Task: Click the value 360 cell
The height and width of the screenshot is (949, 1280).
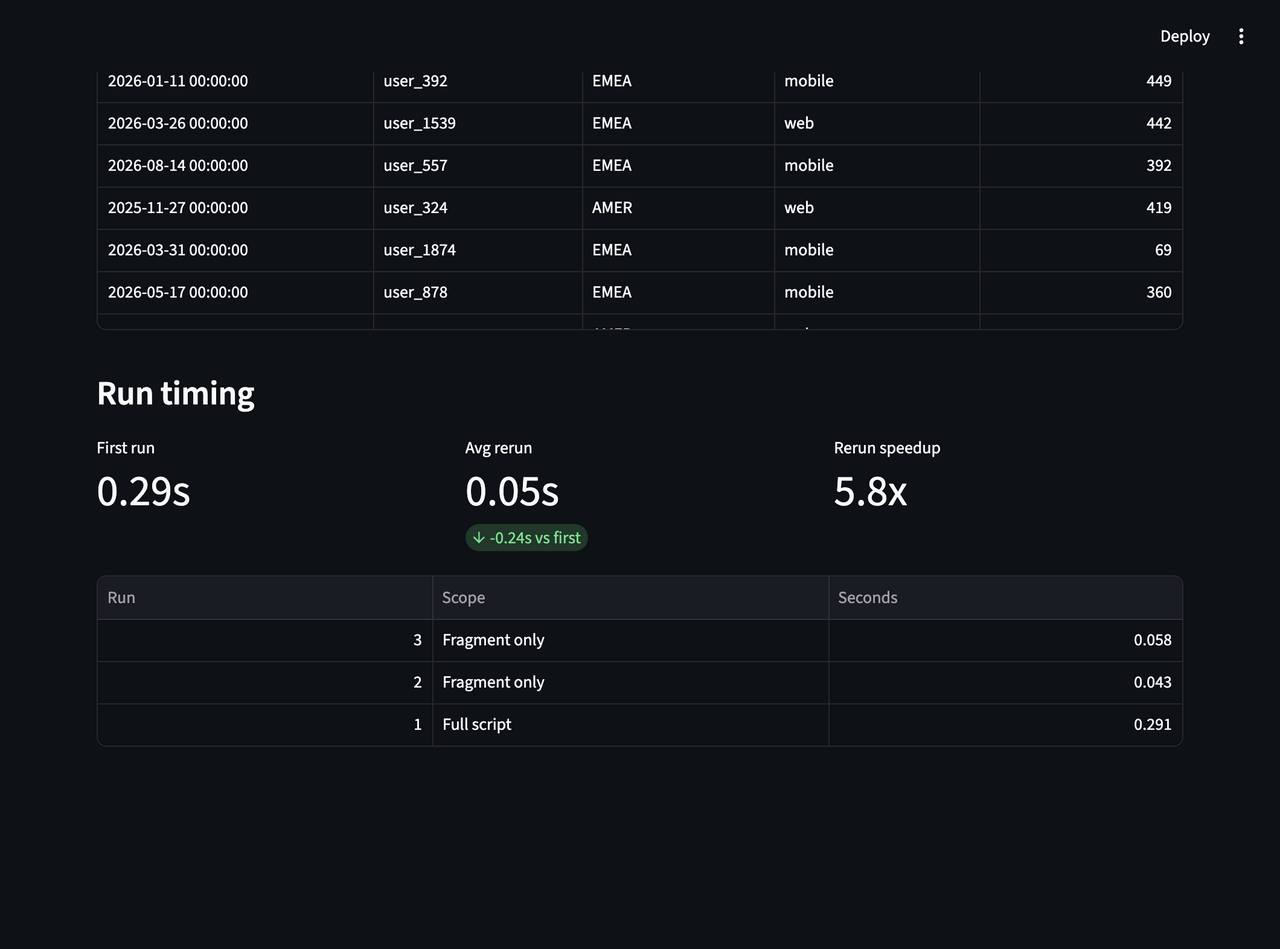Action: pos(1081,292)
